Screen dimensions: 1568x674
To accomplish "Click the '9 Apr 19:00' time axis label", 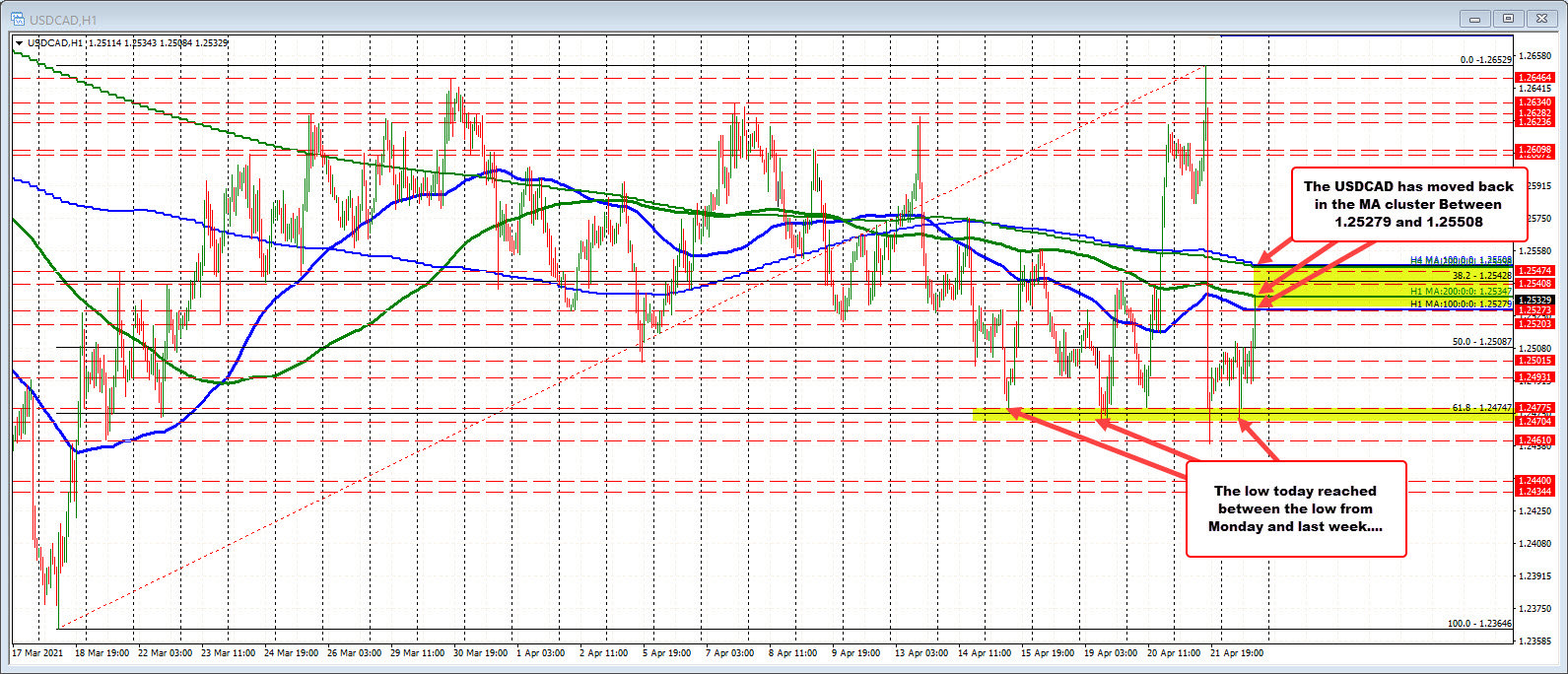I will (856, 652).
